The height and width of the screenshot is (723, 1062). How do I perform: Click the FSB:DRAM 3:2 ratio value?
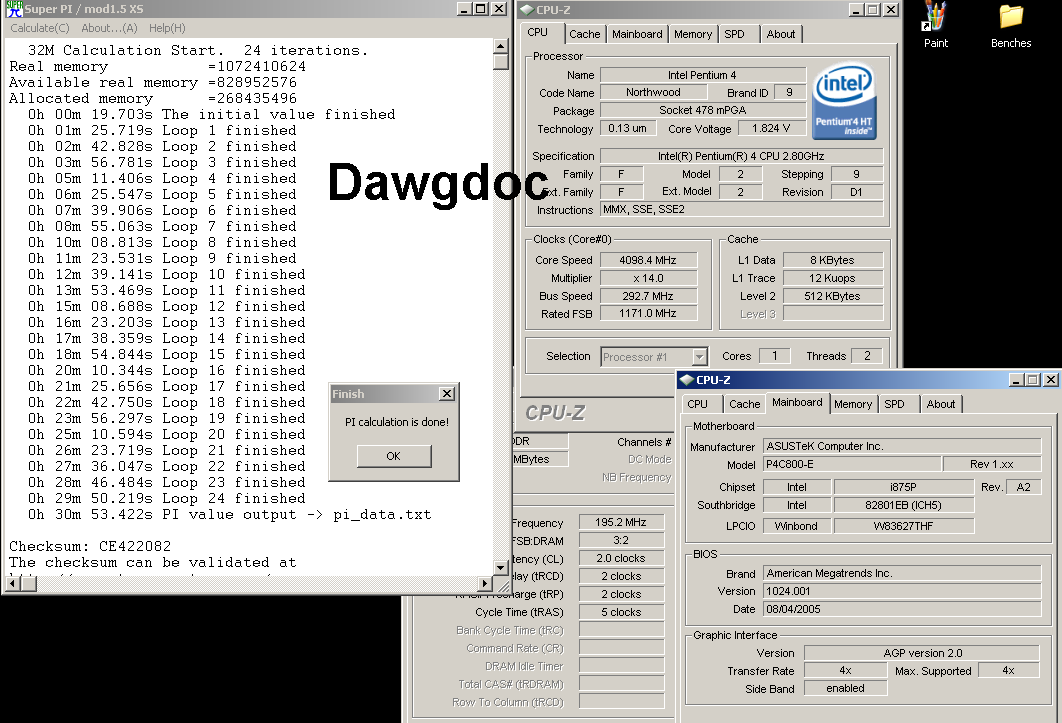coord(621,540)
